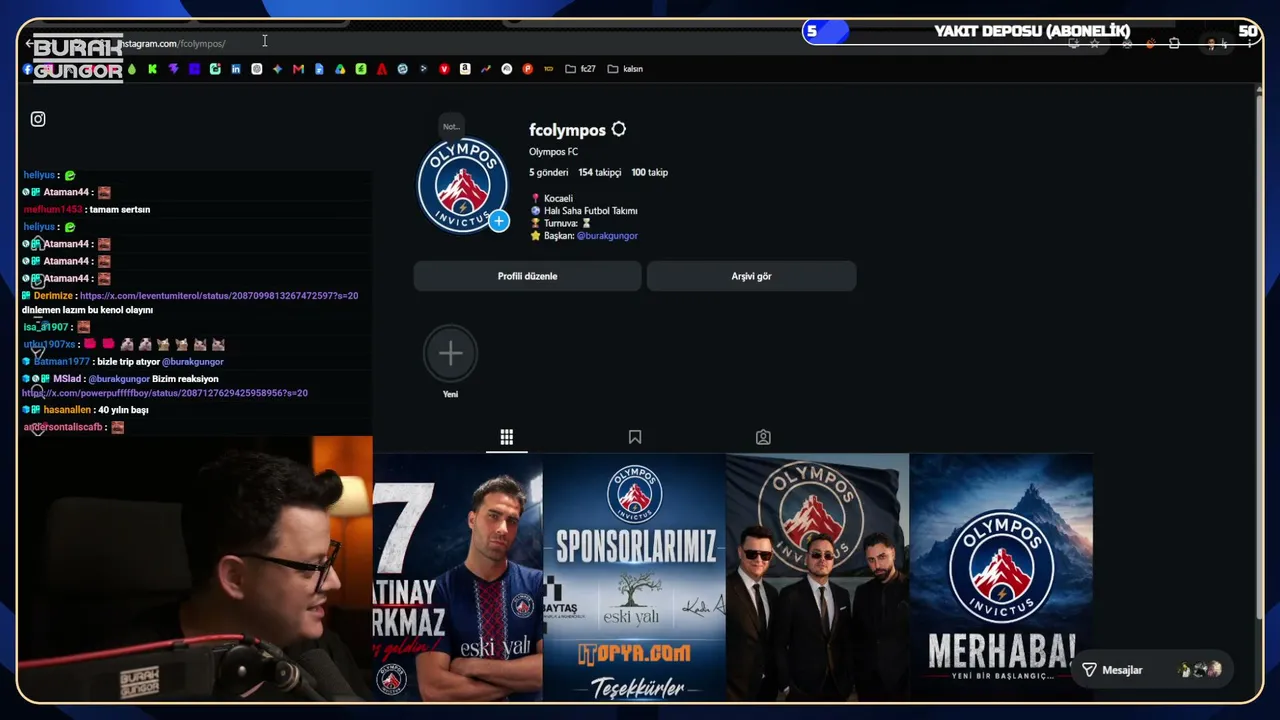
Task: Click username 'hasanallen' in chat
Action: point(67,410)
